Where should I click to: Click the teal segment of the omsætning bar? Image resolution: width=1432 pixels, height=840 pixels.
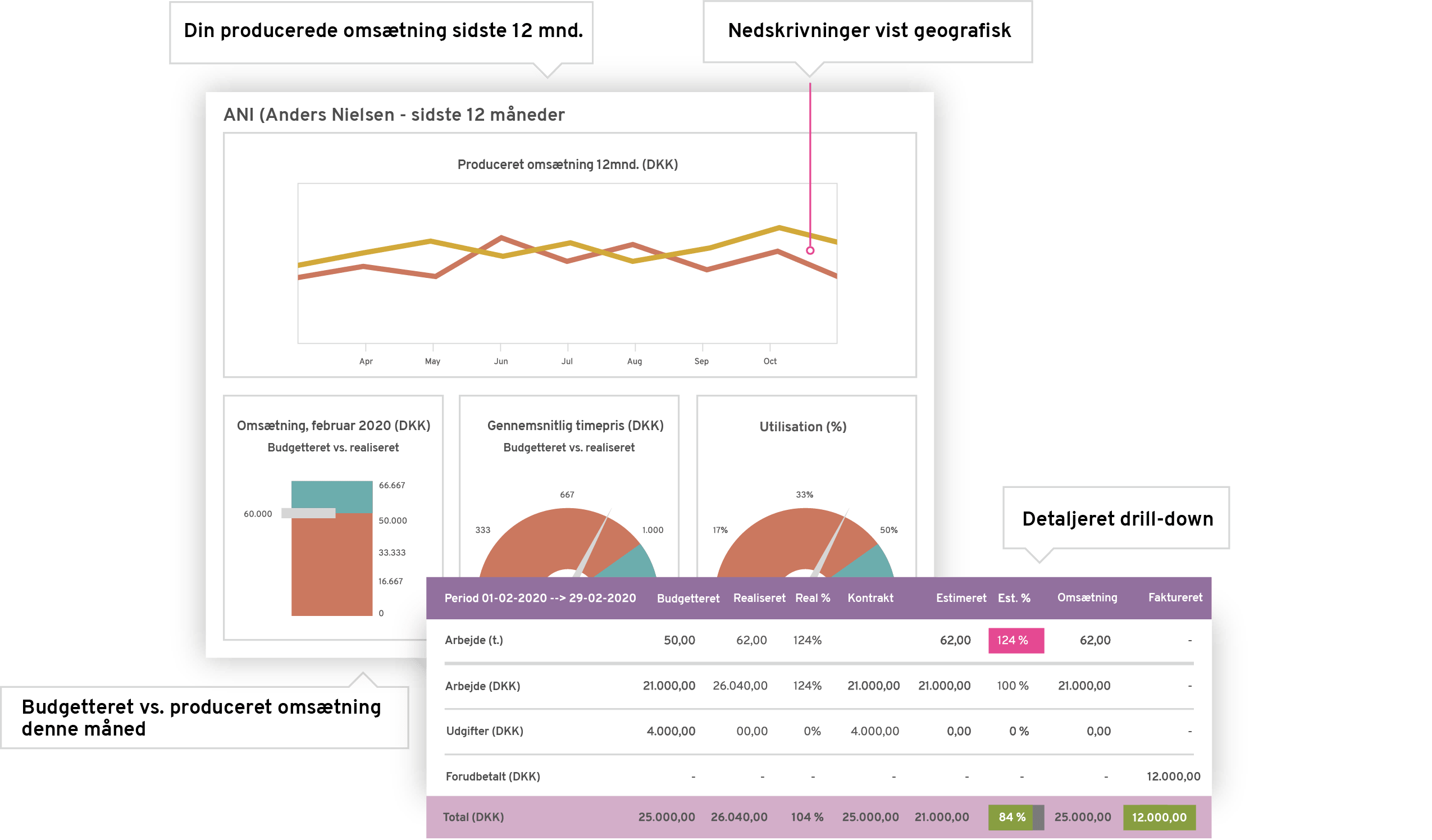click(332, 496)
